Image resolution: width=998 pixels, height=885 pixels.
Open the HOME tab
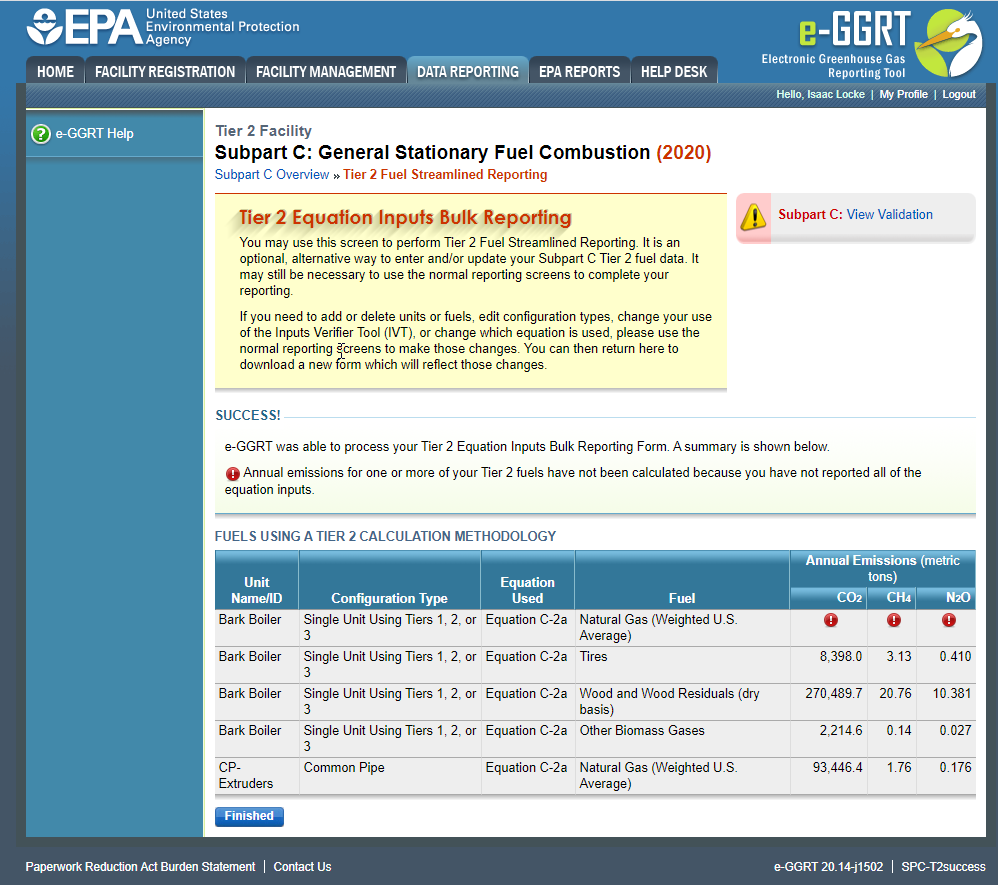[55, 71]
